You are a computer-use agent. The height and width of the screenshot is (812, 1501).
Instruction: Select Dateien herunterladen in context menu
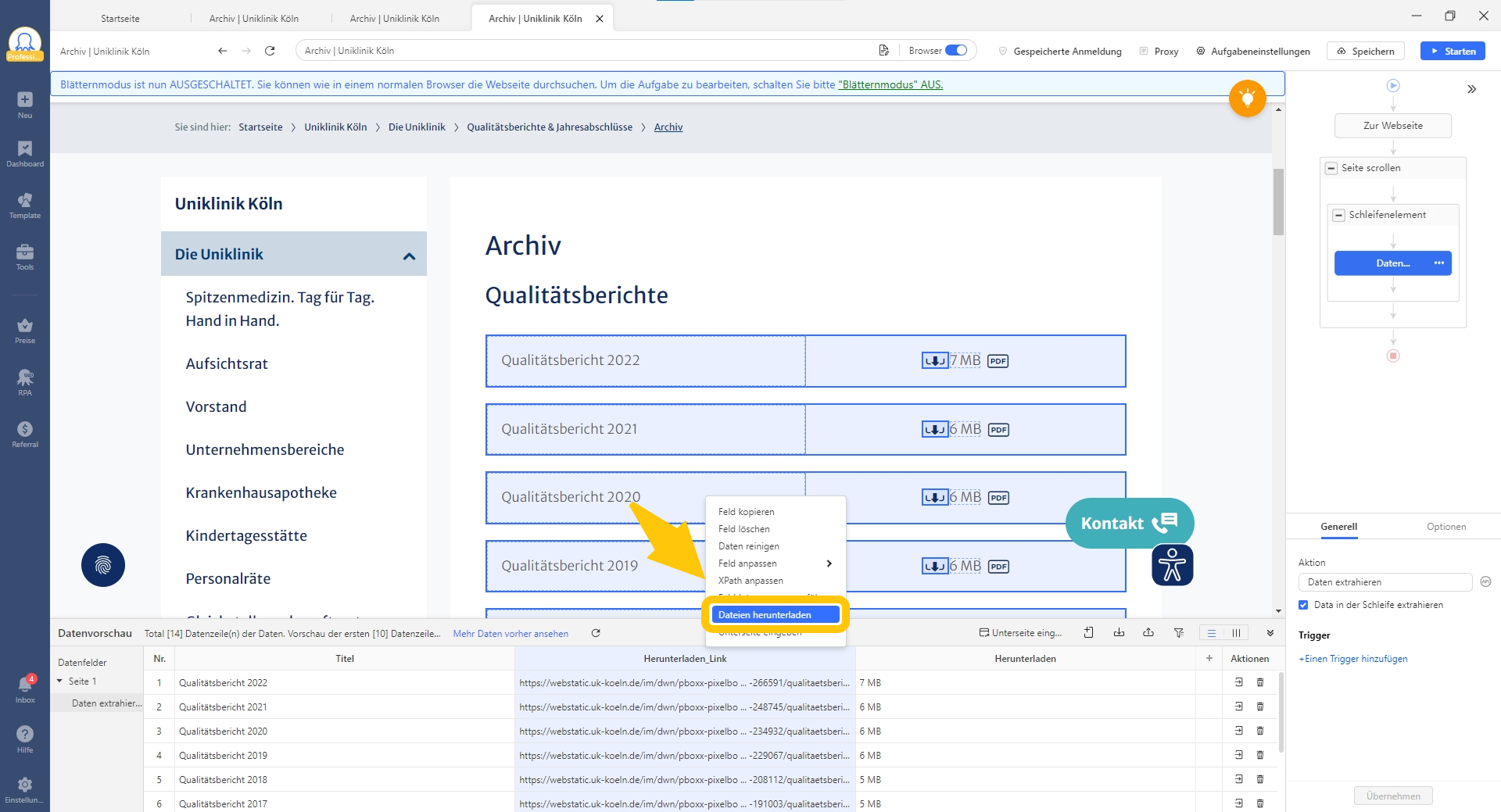(x=776, y=615)
